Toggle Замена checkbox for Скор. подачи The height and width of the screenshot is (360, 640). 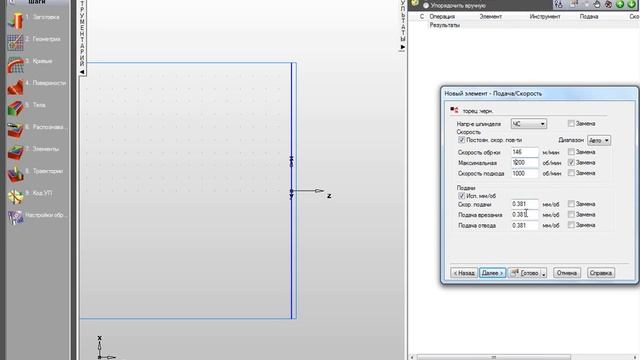coord(571,204)
